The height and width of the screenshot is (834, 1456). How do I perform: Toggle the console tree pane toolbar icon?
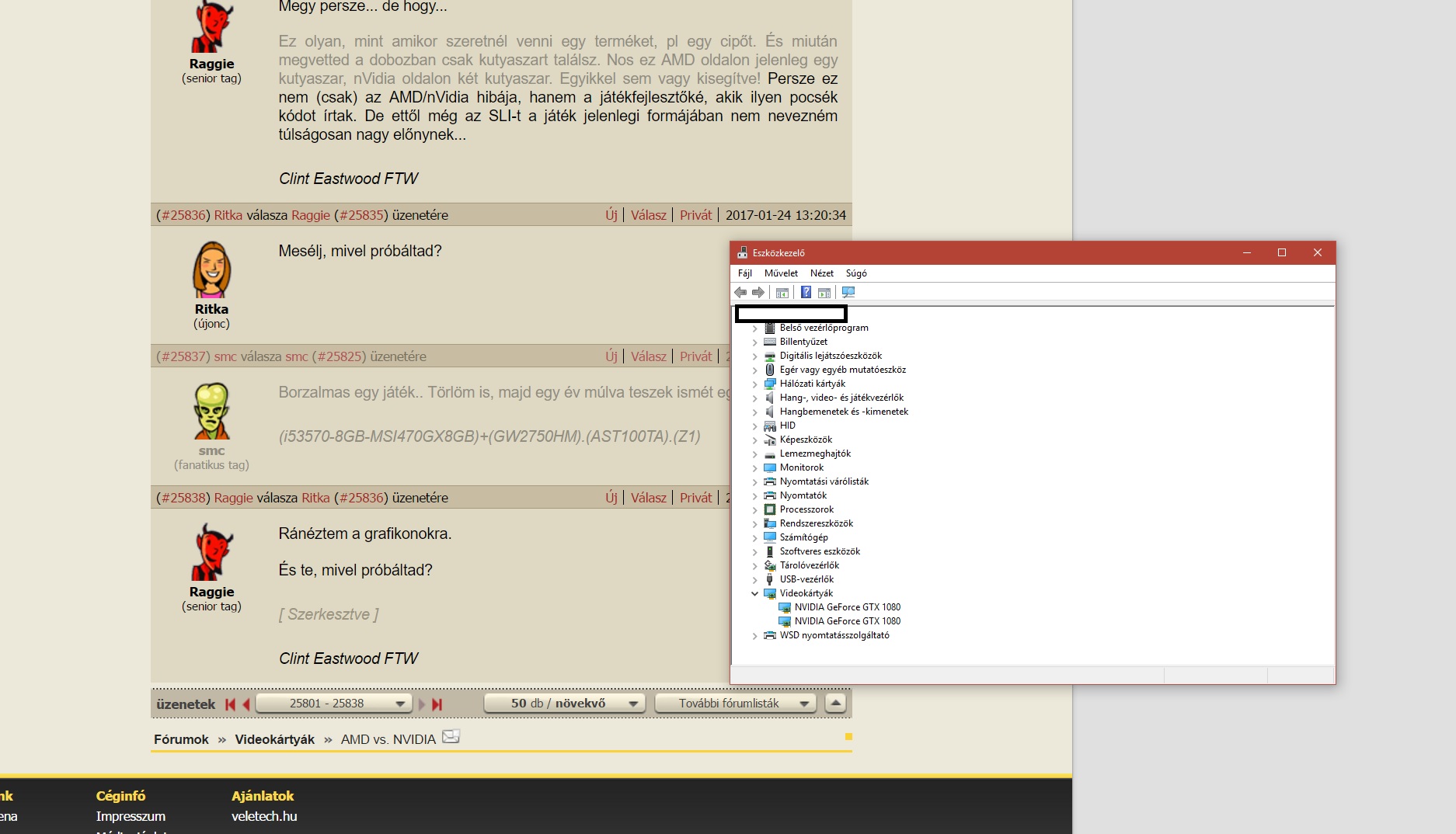pyautogui.click(x=782, y=293)
